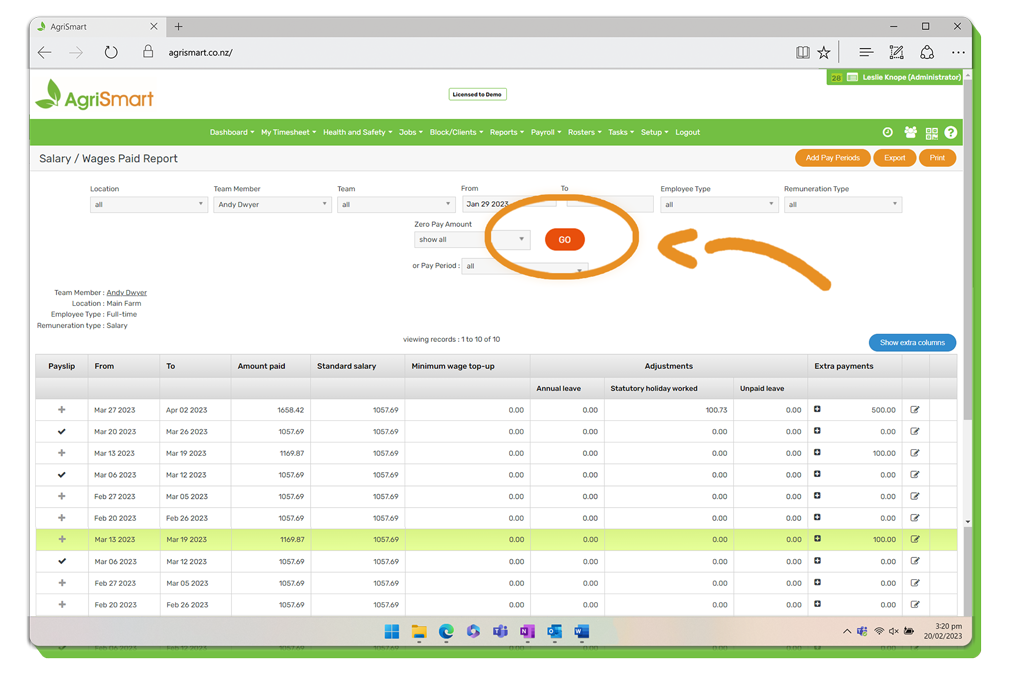Click edit icon for Mar 27 2023 row
Viewport: 1024px width, 693px height.
[915, 410]
